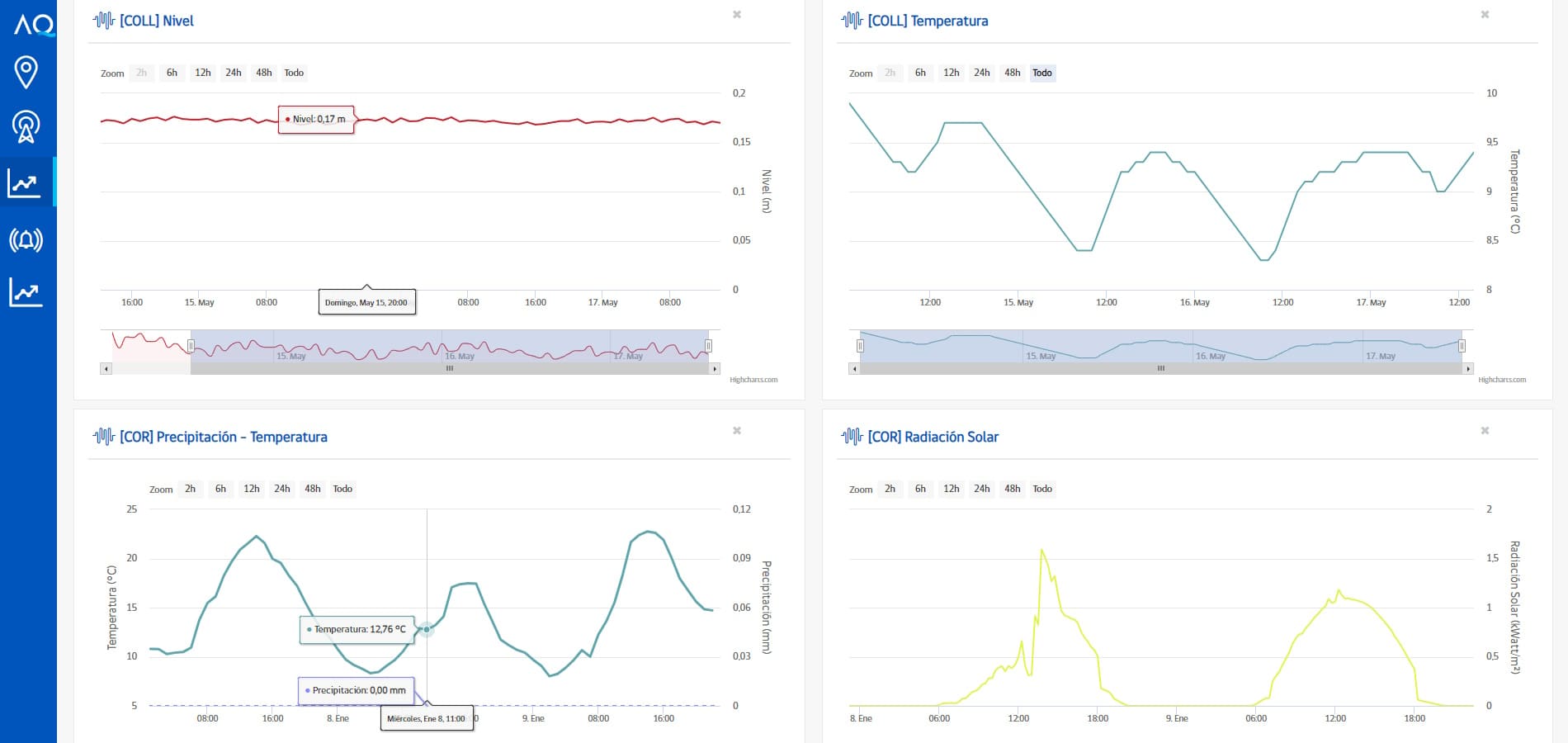Open the stations antenna icon in sidebar

click(26, 126)
